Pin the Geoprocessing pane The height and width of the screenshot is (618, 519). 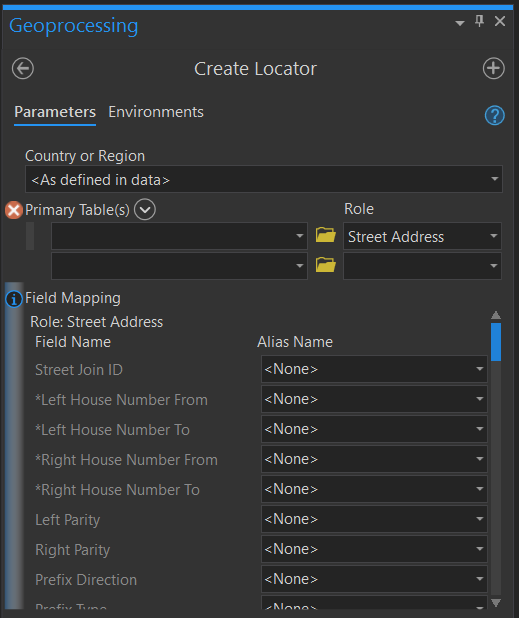pos(479,21)
